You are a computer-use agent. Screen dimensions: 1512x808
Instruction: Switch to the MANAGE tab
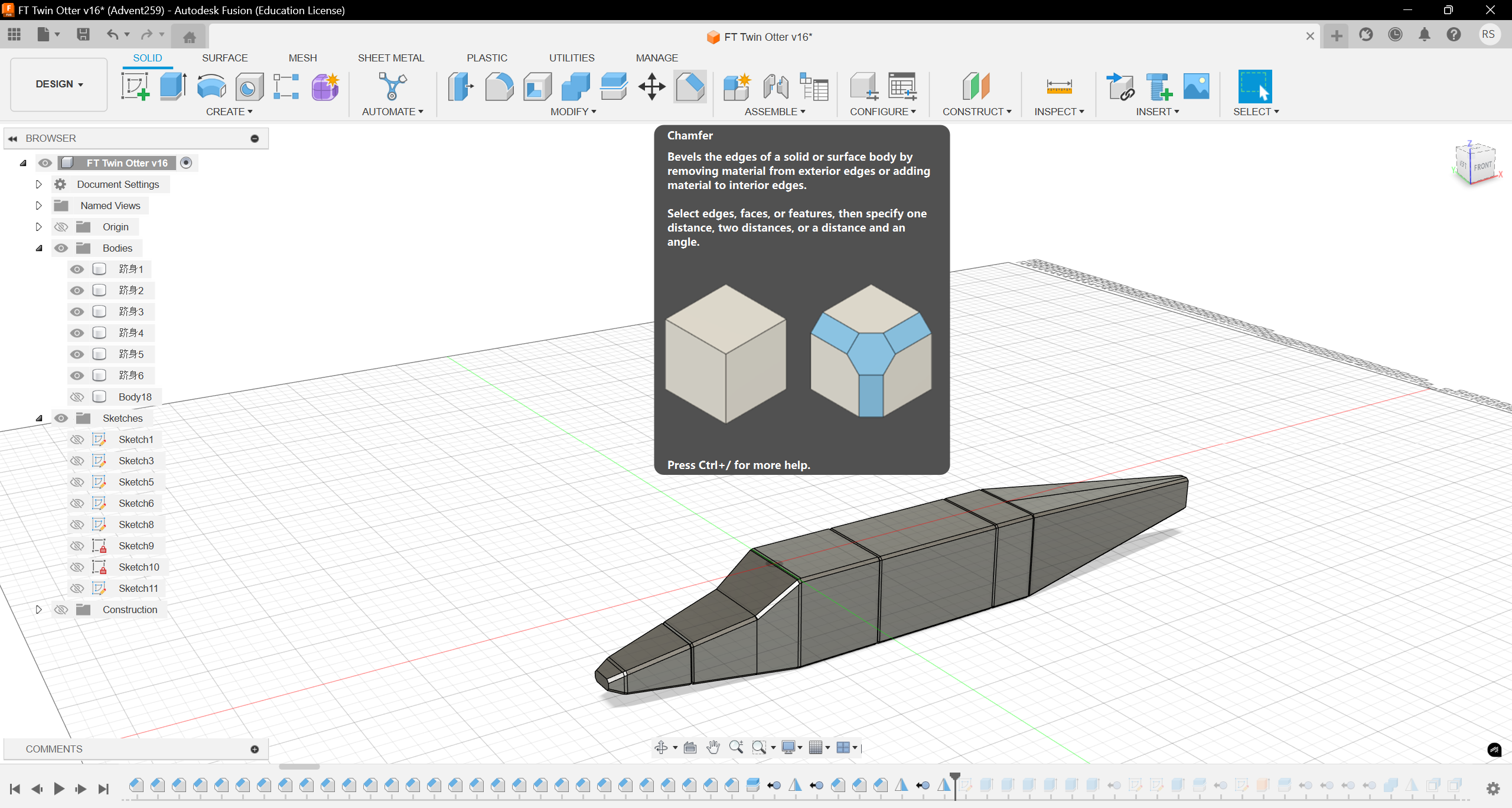pos(657,58)
